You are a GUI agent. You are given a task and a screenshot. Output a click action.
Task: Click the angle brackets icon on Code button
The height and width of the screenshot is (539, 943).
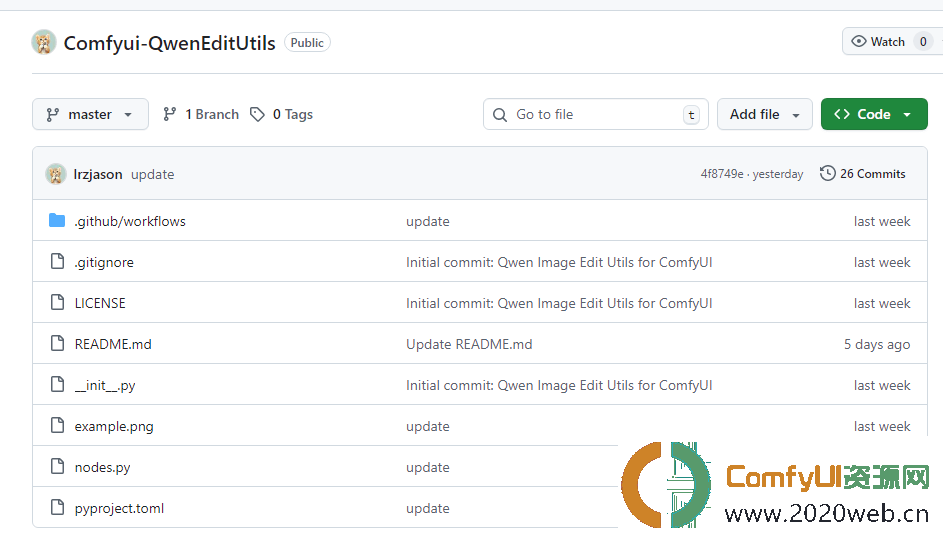tap(842, 114)
